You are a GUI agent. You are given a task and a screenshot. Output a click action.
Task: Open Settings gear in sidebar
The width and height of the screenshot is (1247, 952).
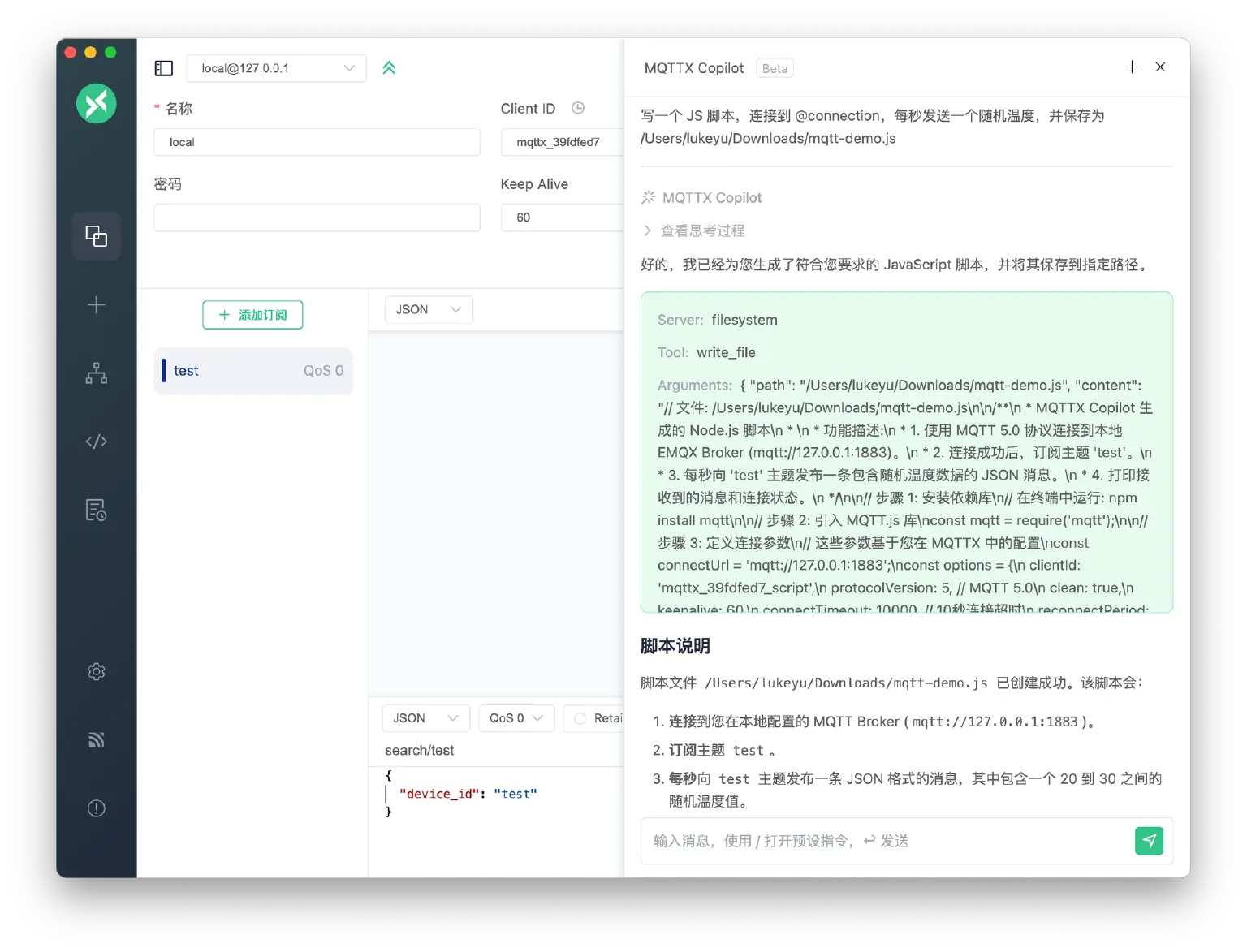click(x=97, y=671)
